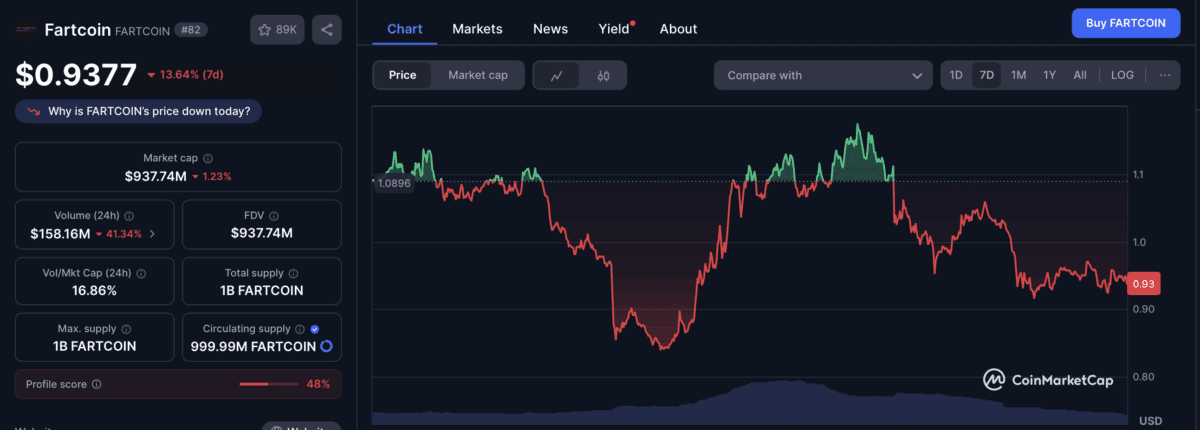Open the chart more options ellipsis

(1164, 75)
